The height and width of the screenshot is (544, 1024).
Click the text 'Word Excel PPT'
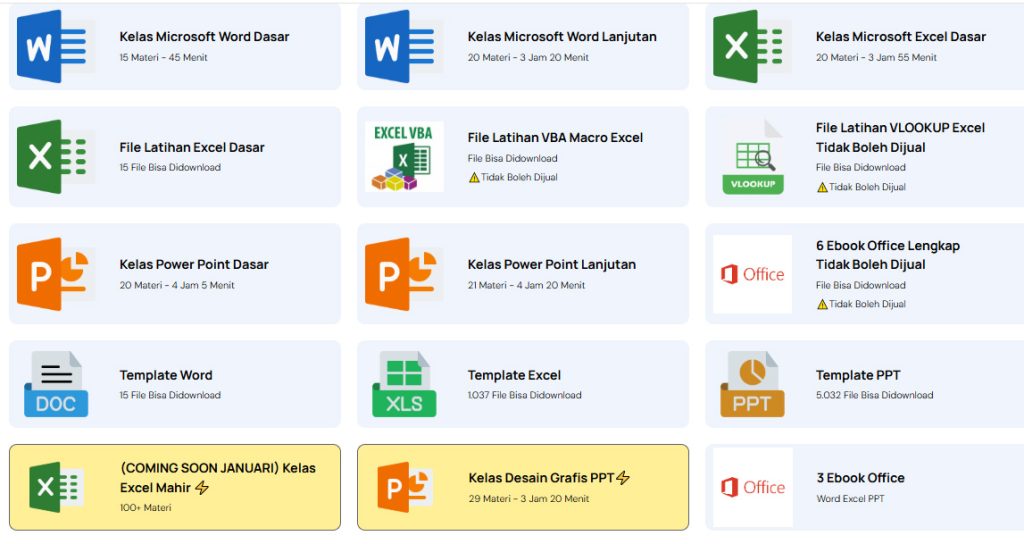[x=850, y=499]
